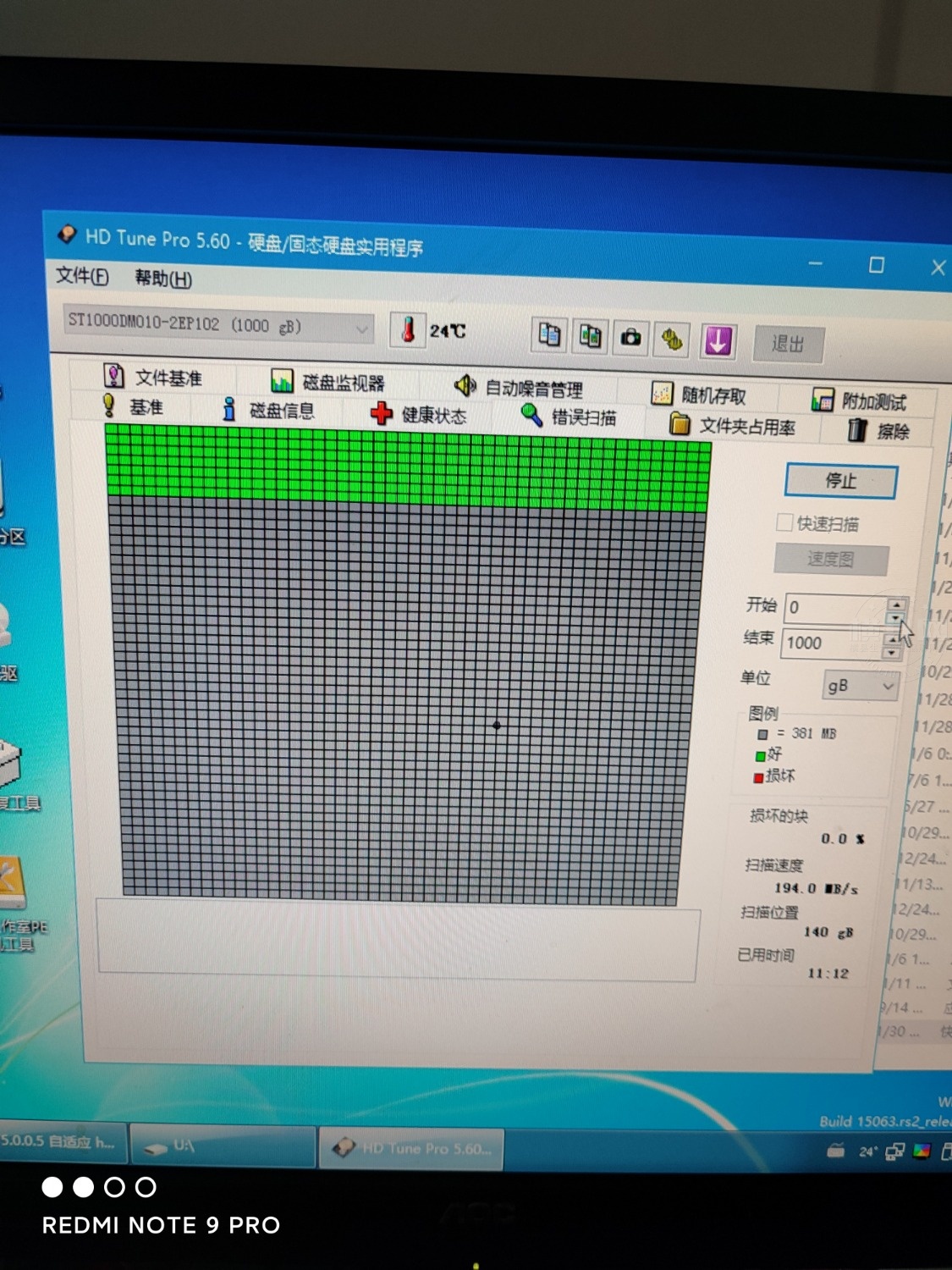This screenshot has width=952, height=1270.
Task: Click the 24℃ temperature reading
Action: pos(448,331)
